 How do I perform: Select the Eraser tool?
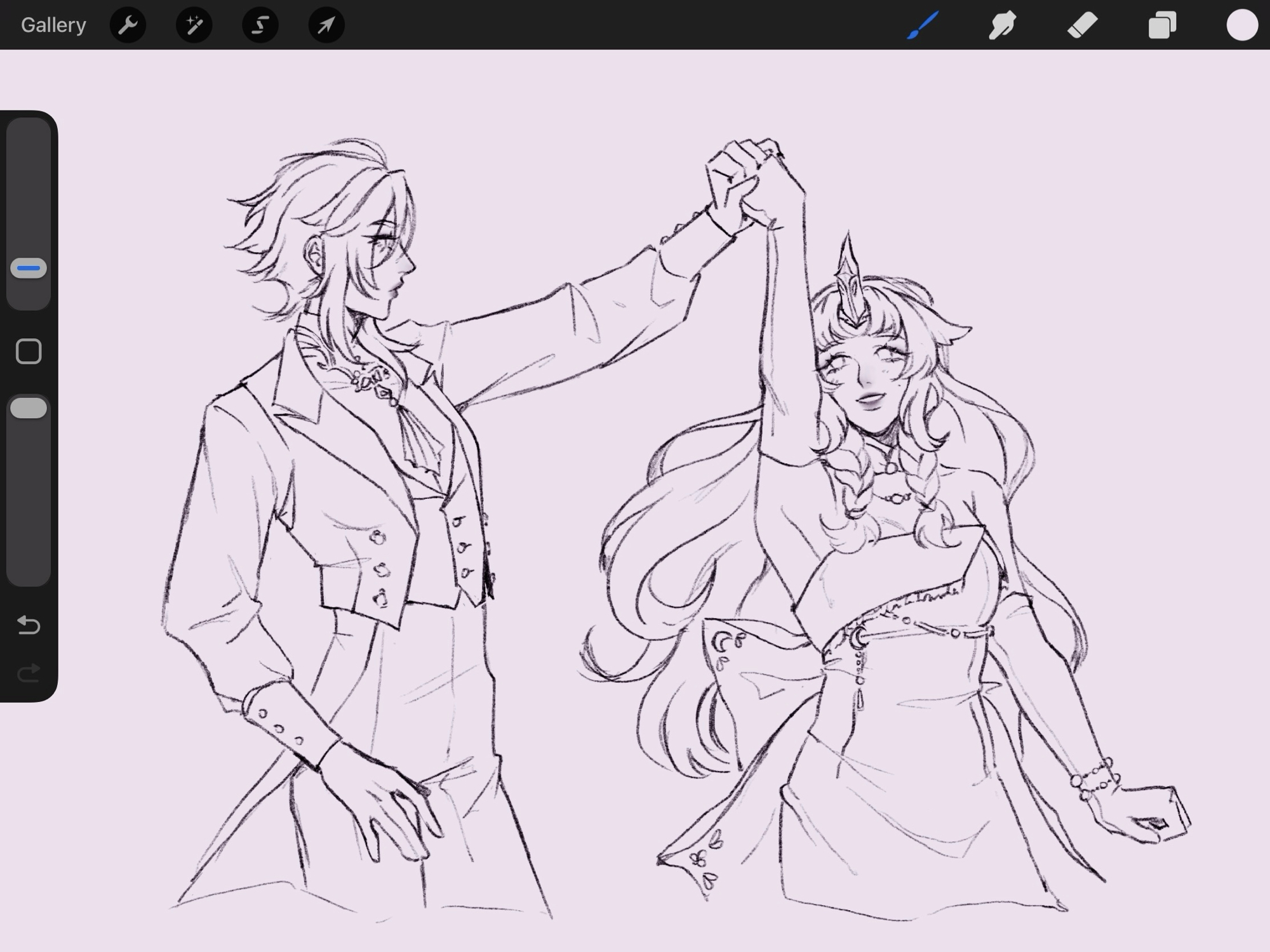[x=1082, y=25]
